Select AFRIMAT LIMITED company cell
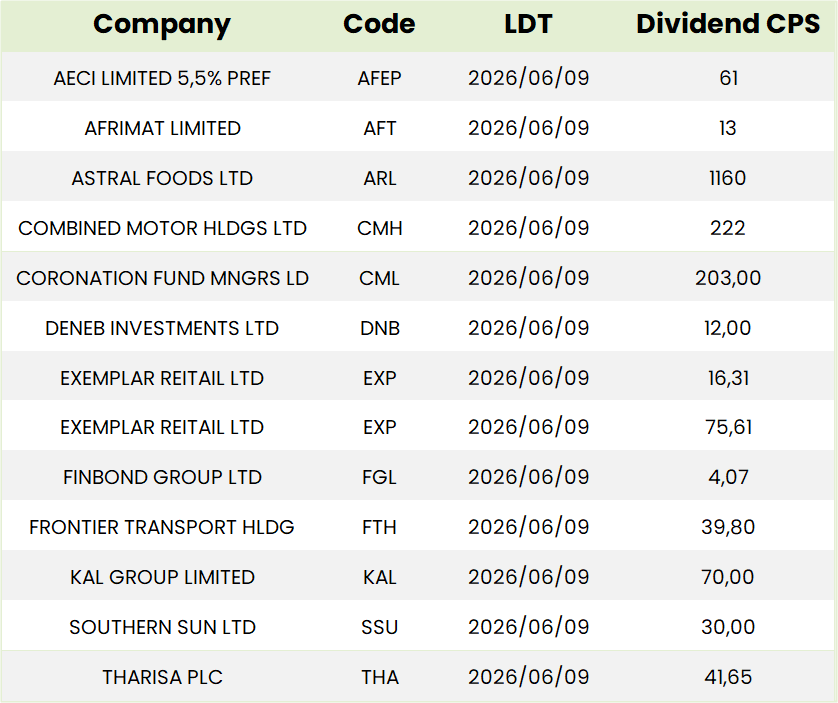Screen dimensions: 838x703 [162, 128]
